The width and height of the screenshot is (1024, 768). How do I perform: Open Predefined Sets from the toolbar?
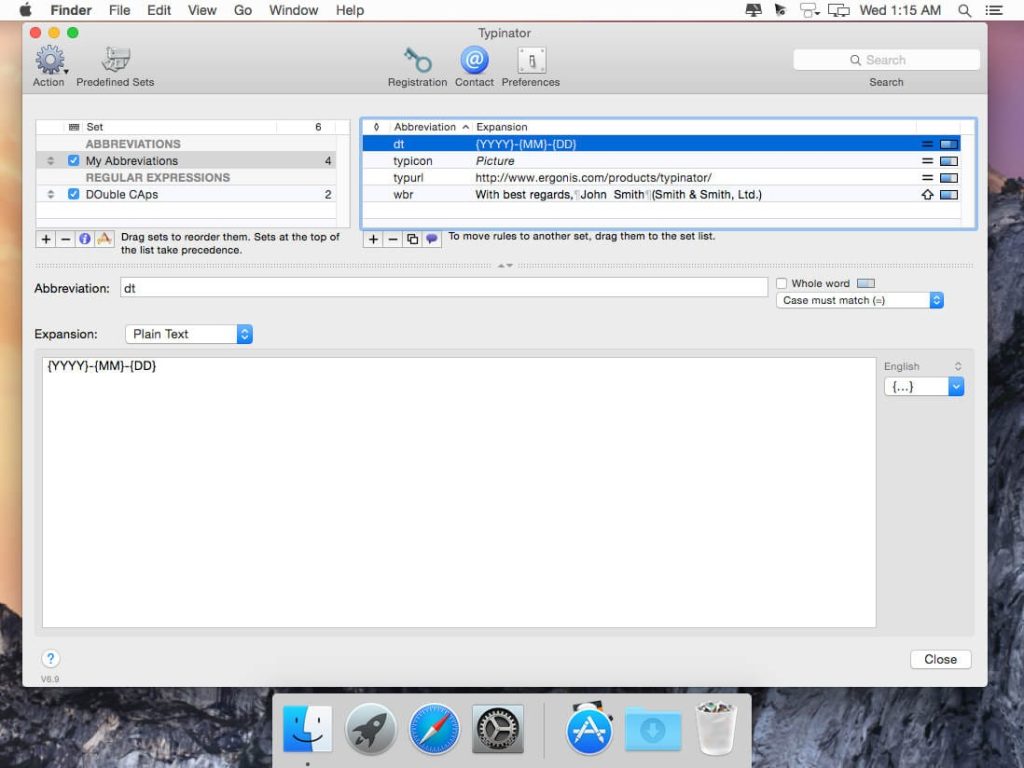point(115,61)
